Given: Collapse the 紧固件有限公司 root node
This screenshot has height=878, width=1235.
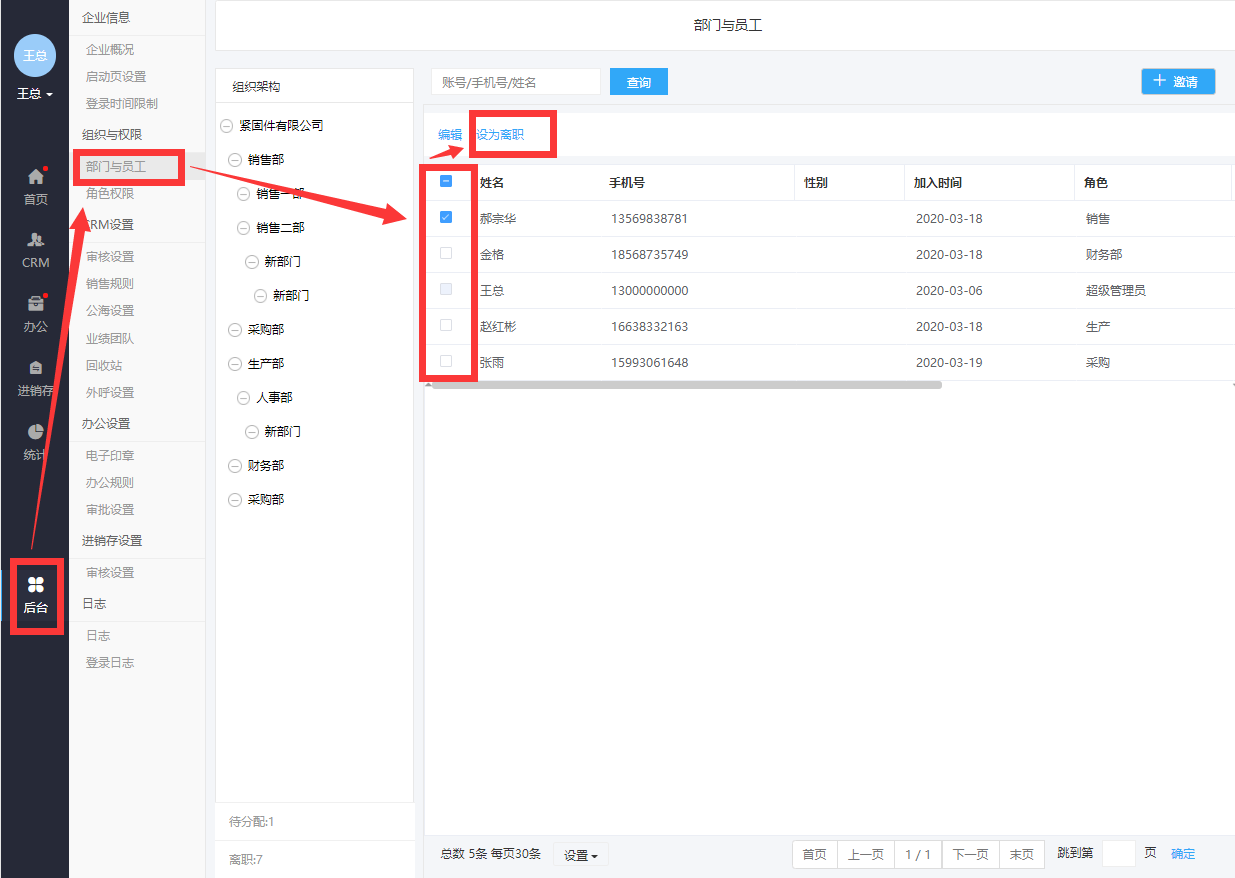Looking at the screenshot, I should coord(226,126).
